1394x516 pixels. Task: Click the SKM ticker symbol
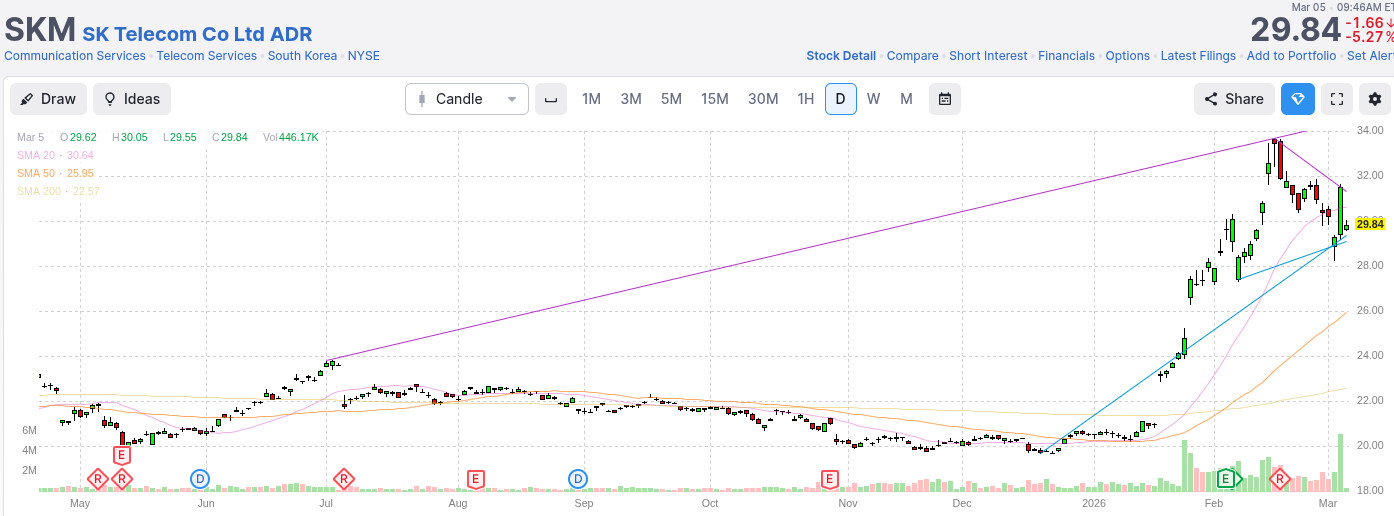(40, 29)
